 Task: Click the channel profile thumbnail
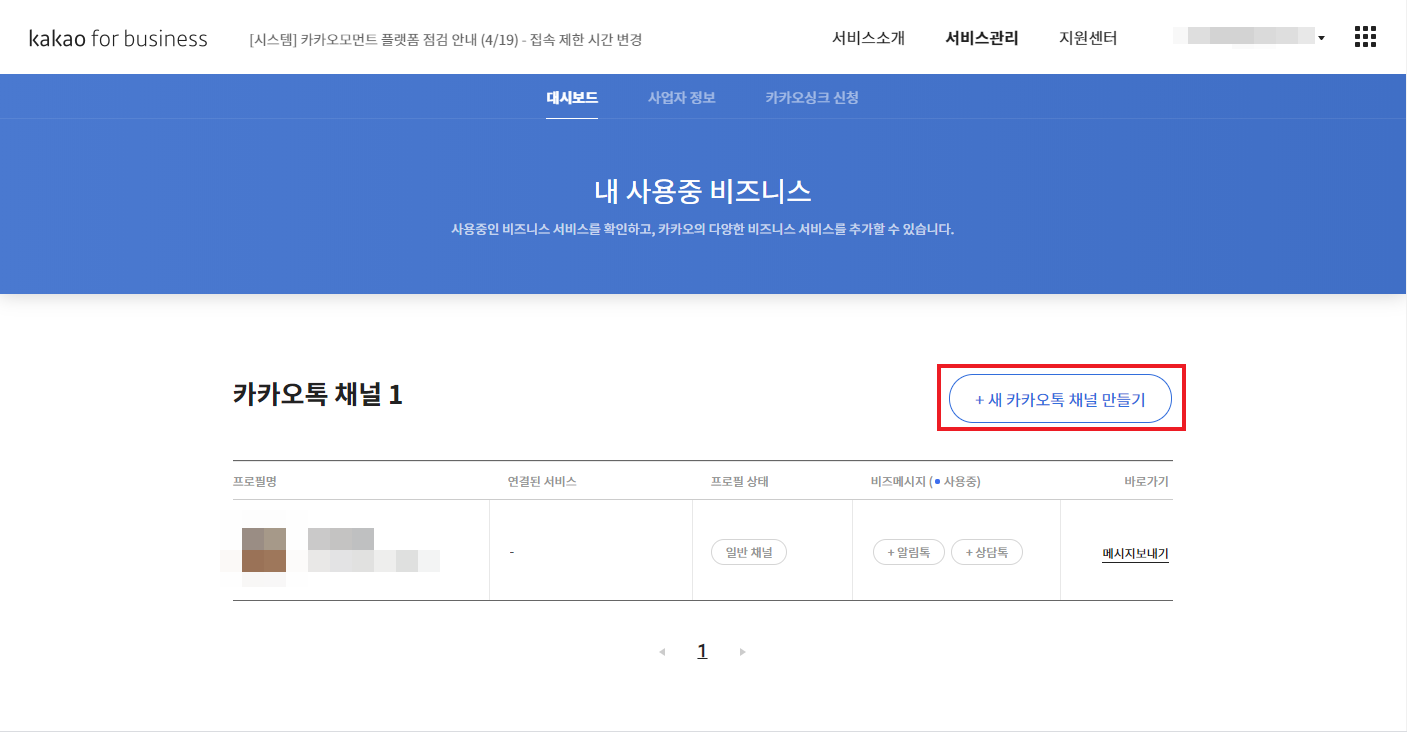tap(264, 550)
